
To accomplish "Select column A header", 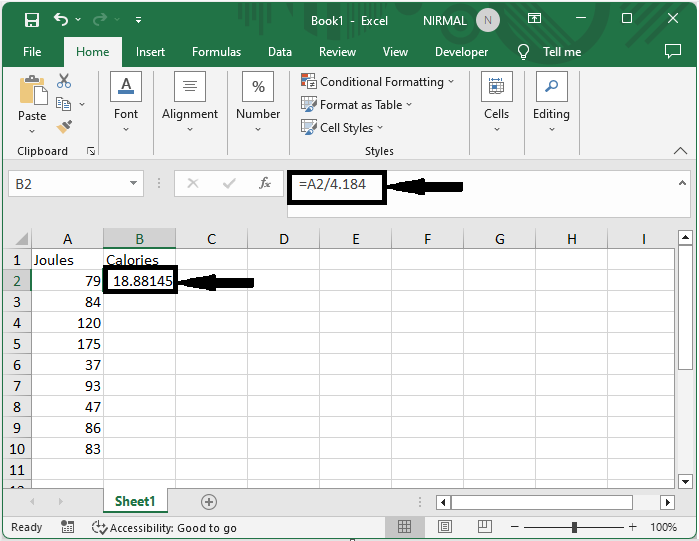I will 67,239.
